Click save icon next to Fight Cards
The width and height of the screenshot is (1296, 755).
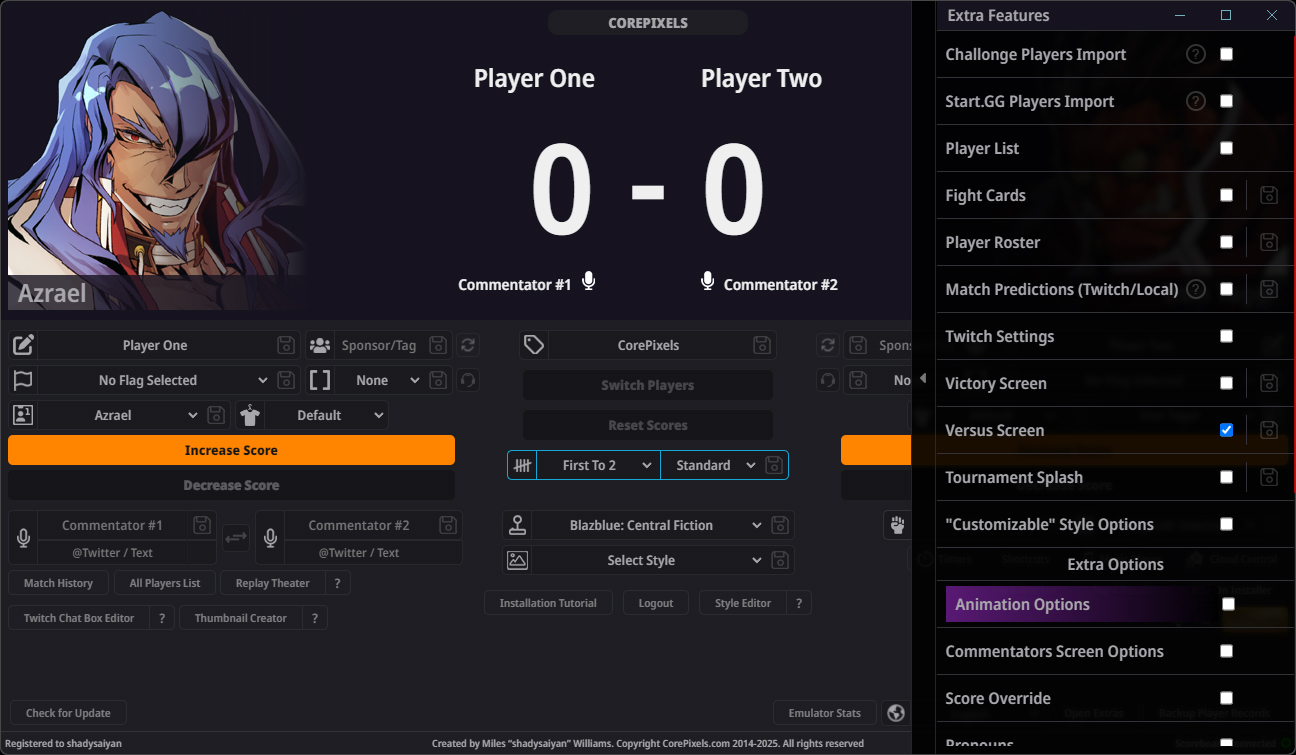pos(1269,195)
